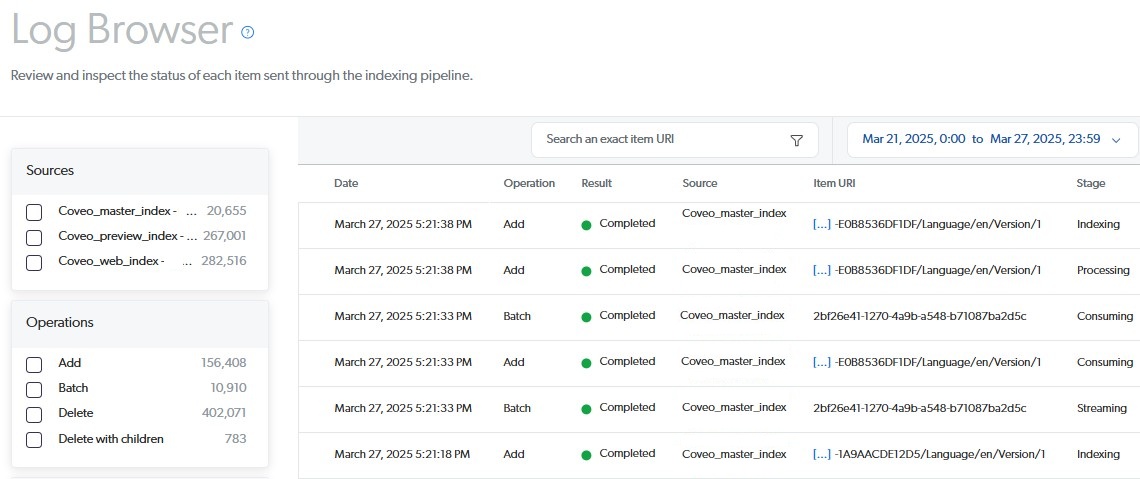Click Batch operation cell in the Streaming row
Screen dimensions: 1140x479
[x=517, y=408]
